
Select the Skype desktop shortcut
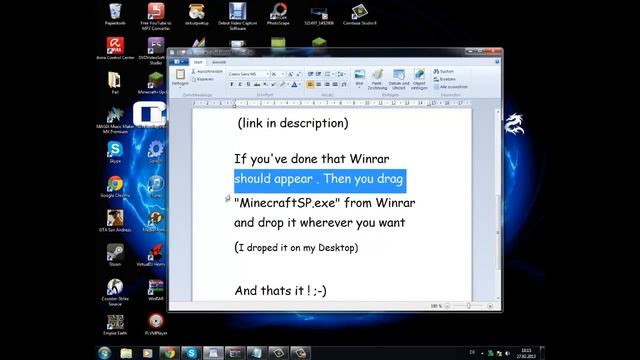coord(115,152)
